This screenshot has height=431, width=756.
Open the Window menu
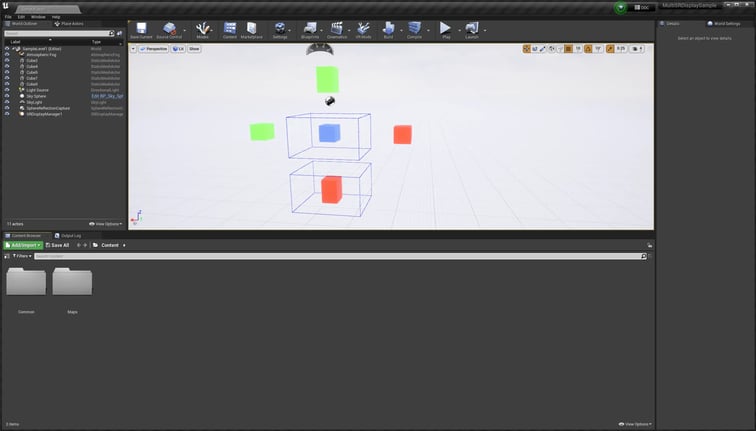point(38,17)
